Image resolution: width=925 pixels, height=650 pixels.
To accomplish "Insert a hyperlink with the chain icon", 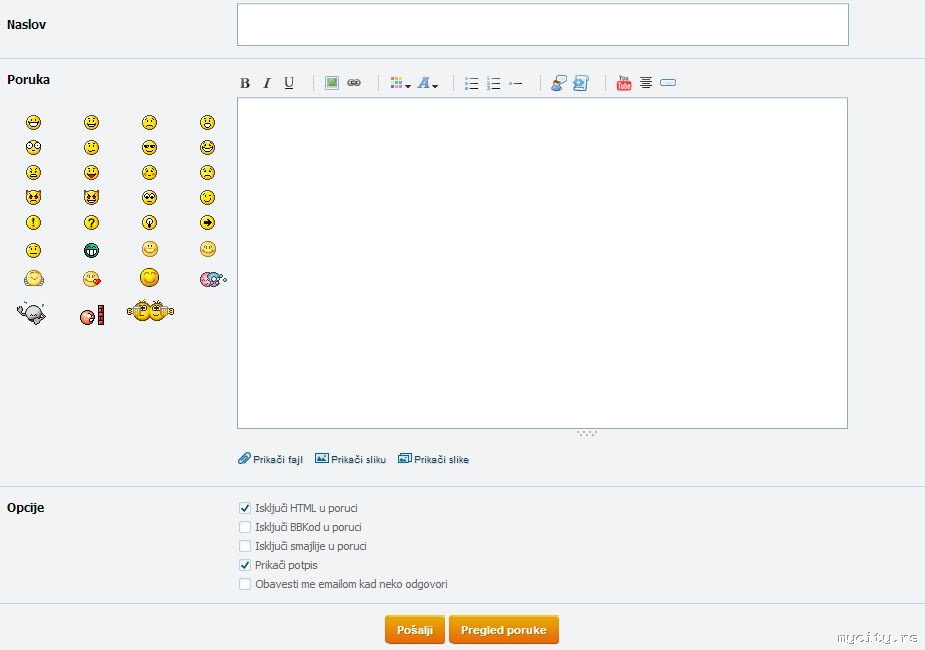I will pyautogui.click(x=354, y=83).
